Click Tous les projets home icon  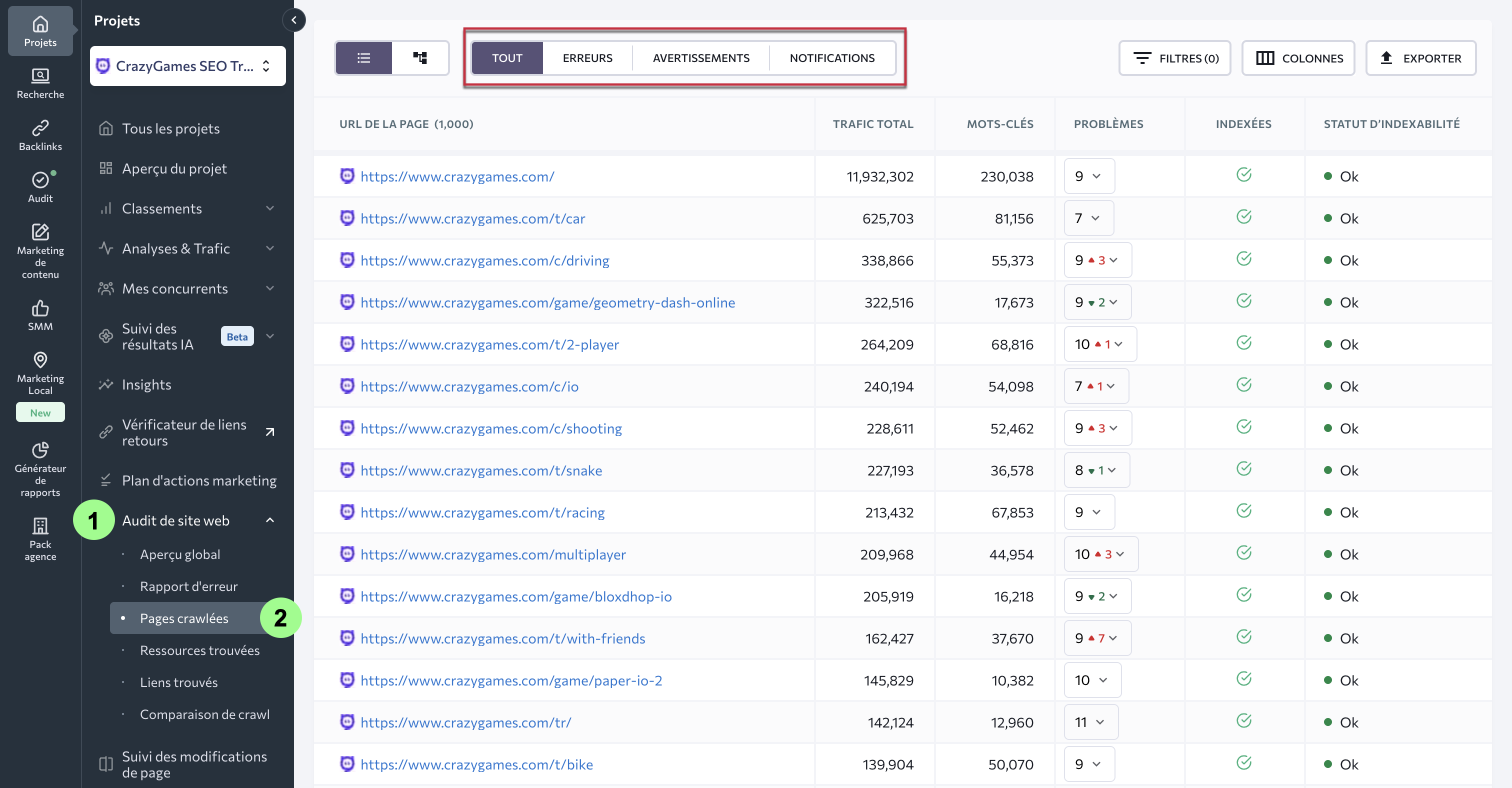tap(105, 128)
